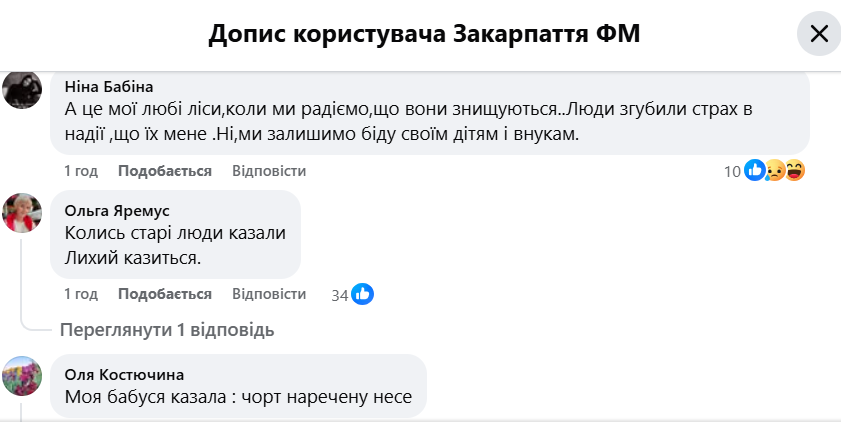Close the Закарпаття ФМ post dialog
Image resolution: width=841 pixels, height=429 pixels.
[819, 34]
